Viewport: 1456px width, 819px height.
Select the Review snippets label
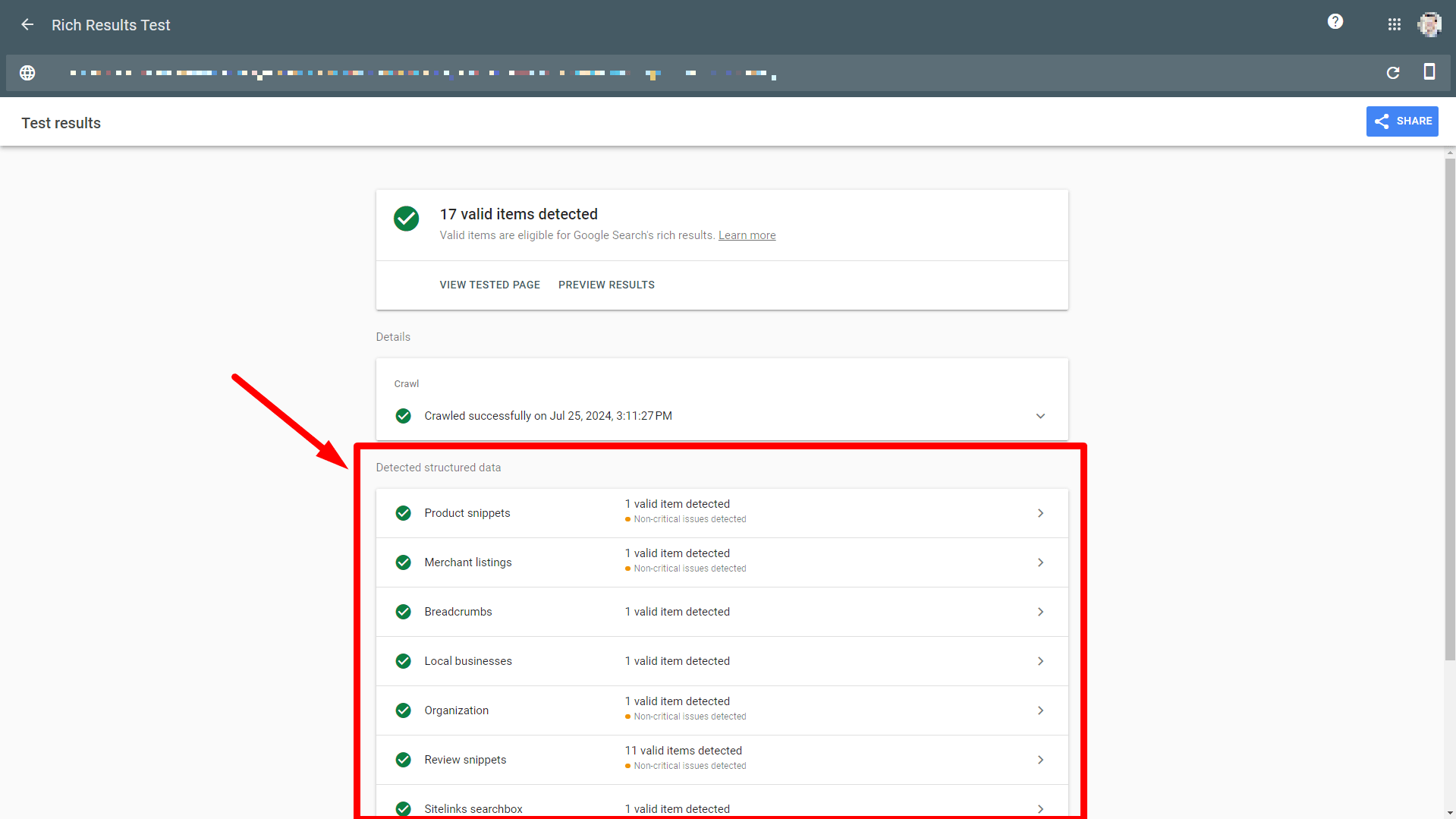pos(465,760)
